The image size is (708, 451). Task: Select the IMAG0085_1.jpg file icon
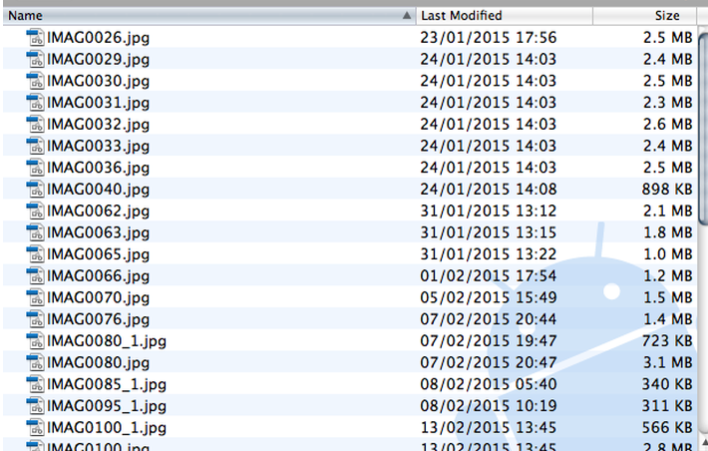pos(35,384)
